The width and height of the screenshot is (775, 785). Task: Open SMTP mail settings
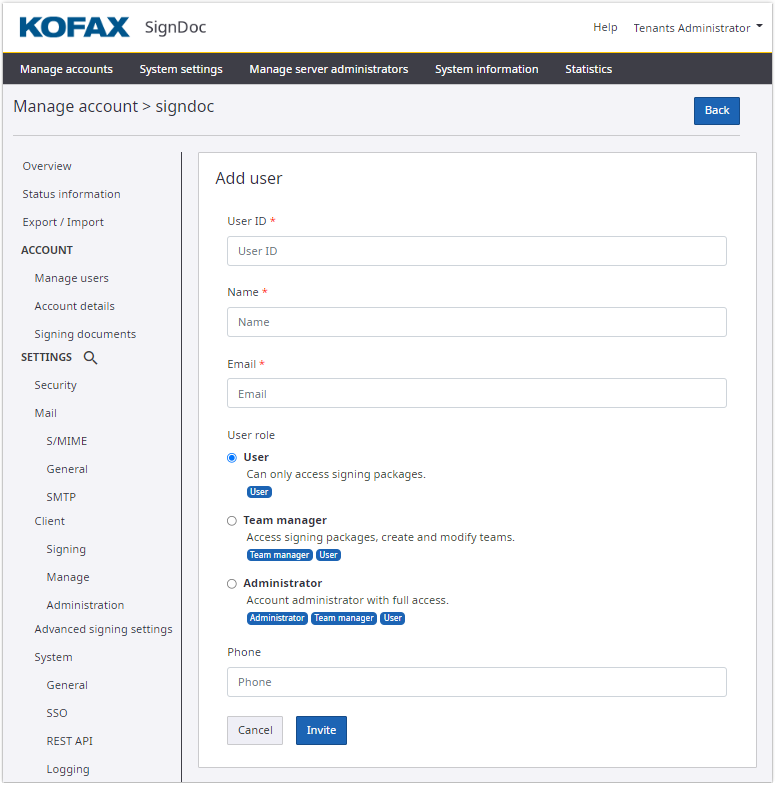pyautogui.click(x=61, y=497)
